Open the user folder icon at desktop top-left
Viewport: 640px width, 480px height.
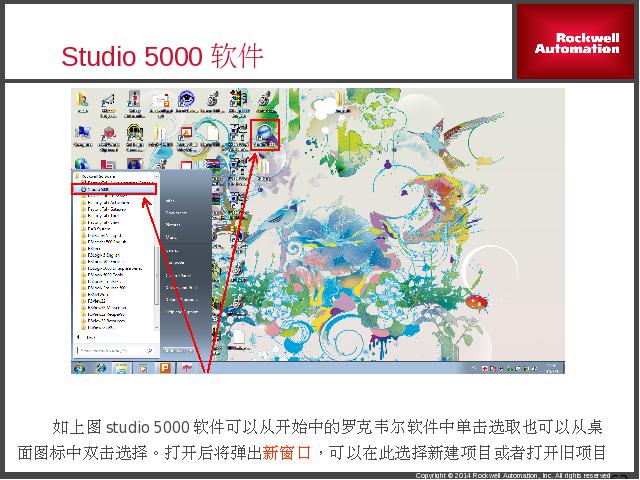[83, 101]
